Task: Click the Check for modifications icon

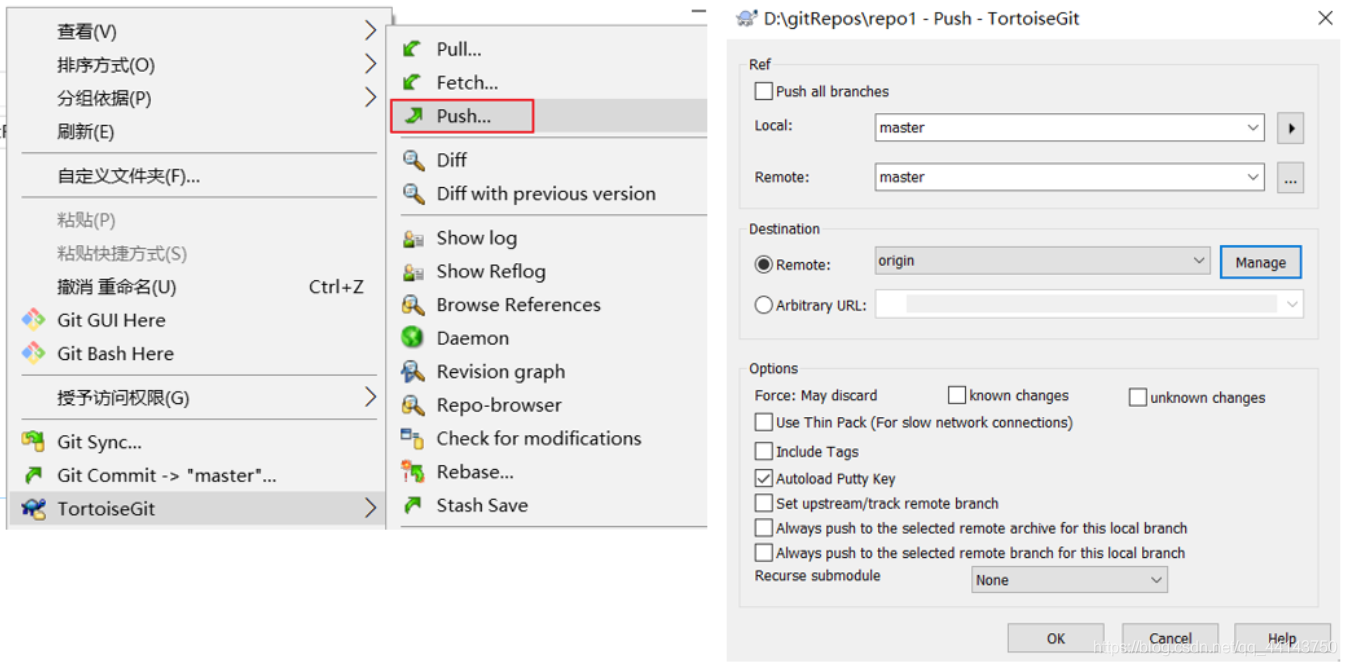Action: pyautogui.click(x=412, y=438)
